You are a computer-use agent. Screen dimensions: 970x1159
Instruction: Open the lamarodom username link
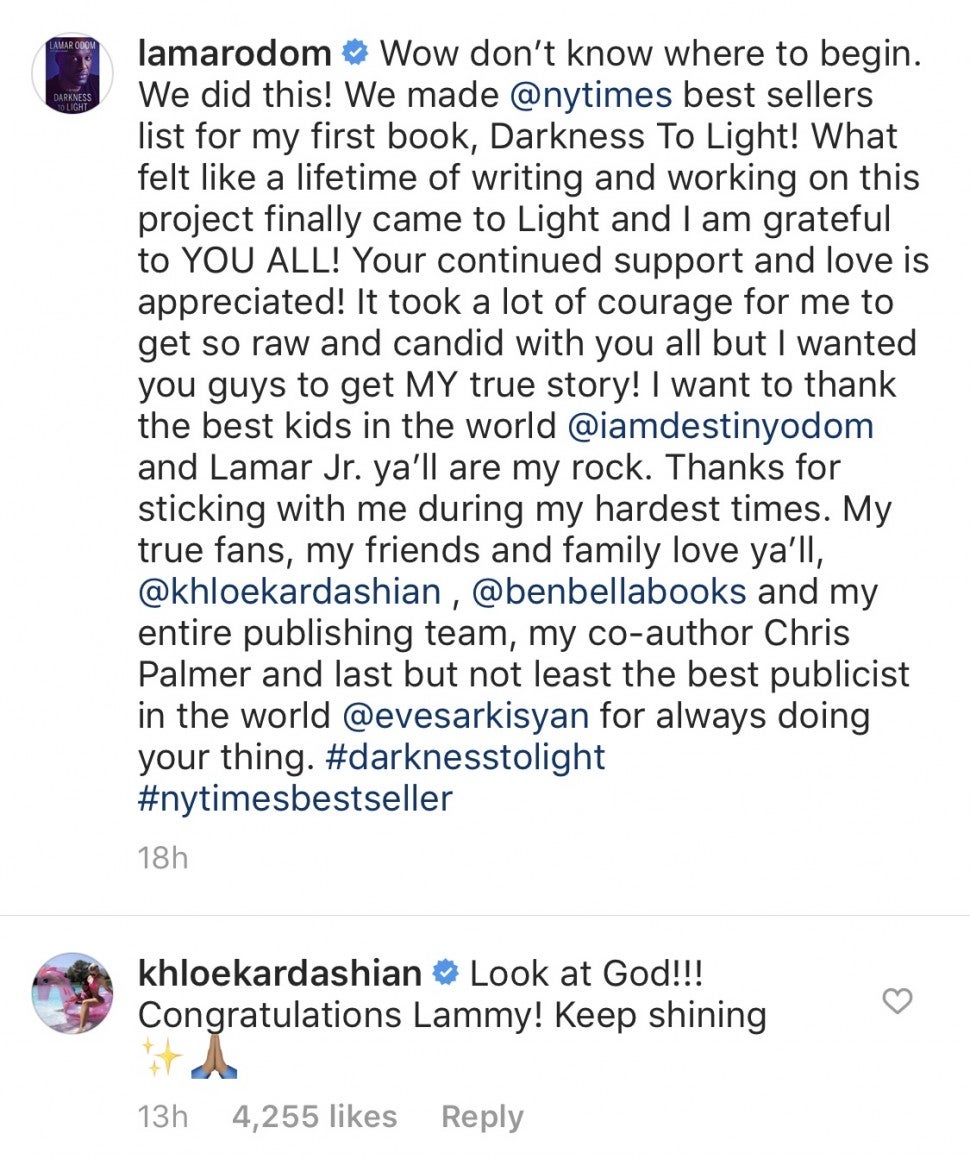234,53
